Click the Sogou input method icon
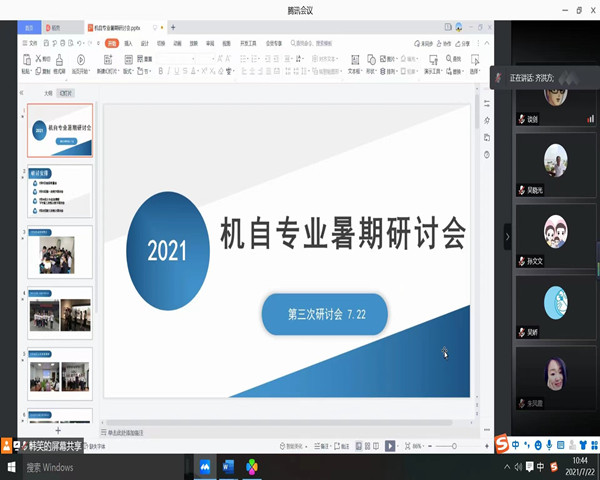The height and width of the screenshot is (480, 600). [503, 444]
